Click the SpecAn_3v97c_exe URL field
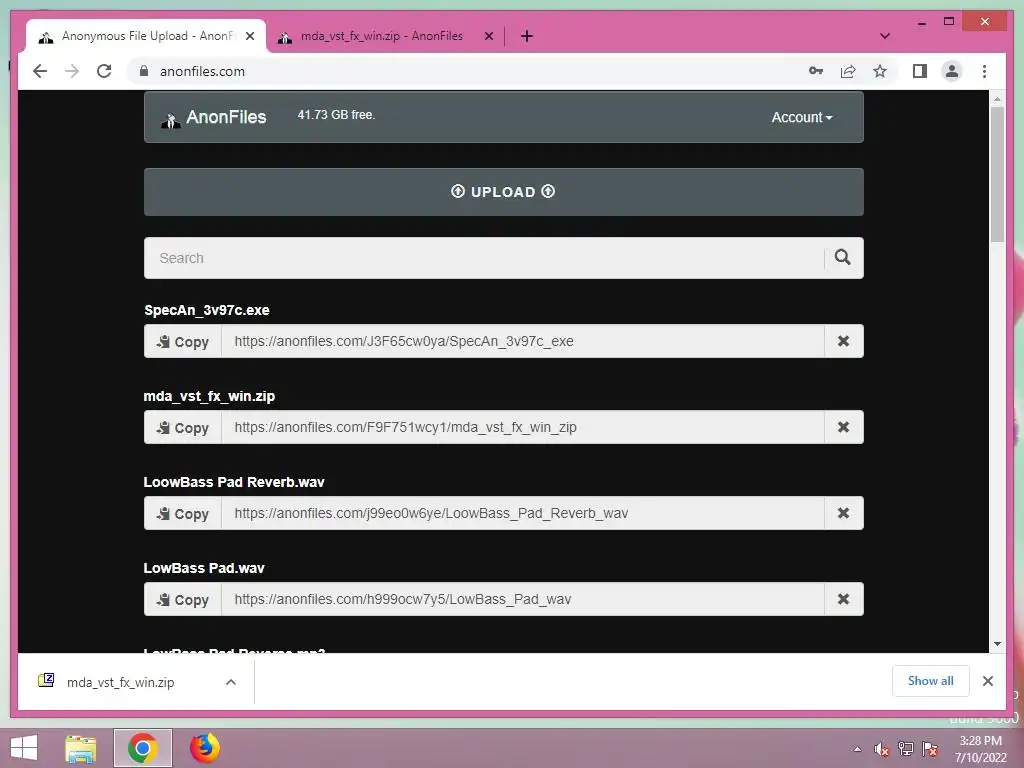 (x=522, y=341)
